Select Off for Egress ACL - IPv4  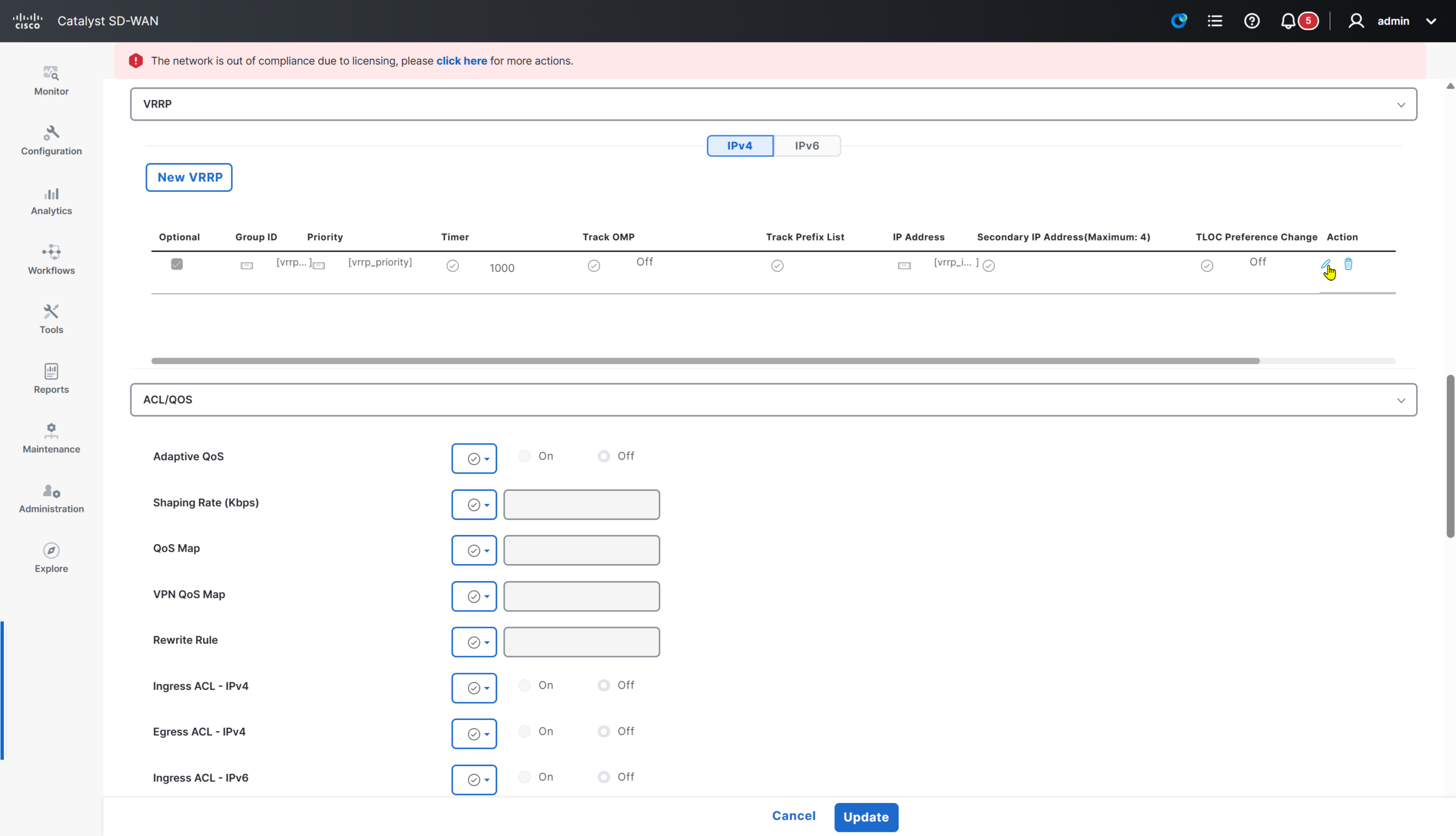tap(603, 731)
